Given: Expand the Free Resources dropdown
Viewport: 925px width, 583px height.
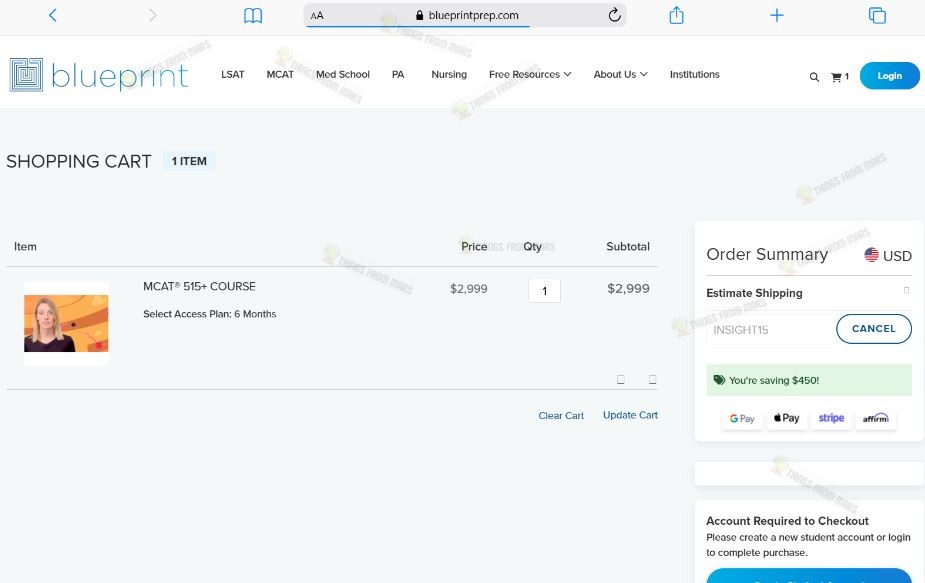Looking at the screenshot, I should tap(530, 74).
